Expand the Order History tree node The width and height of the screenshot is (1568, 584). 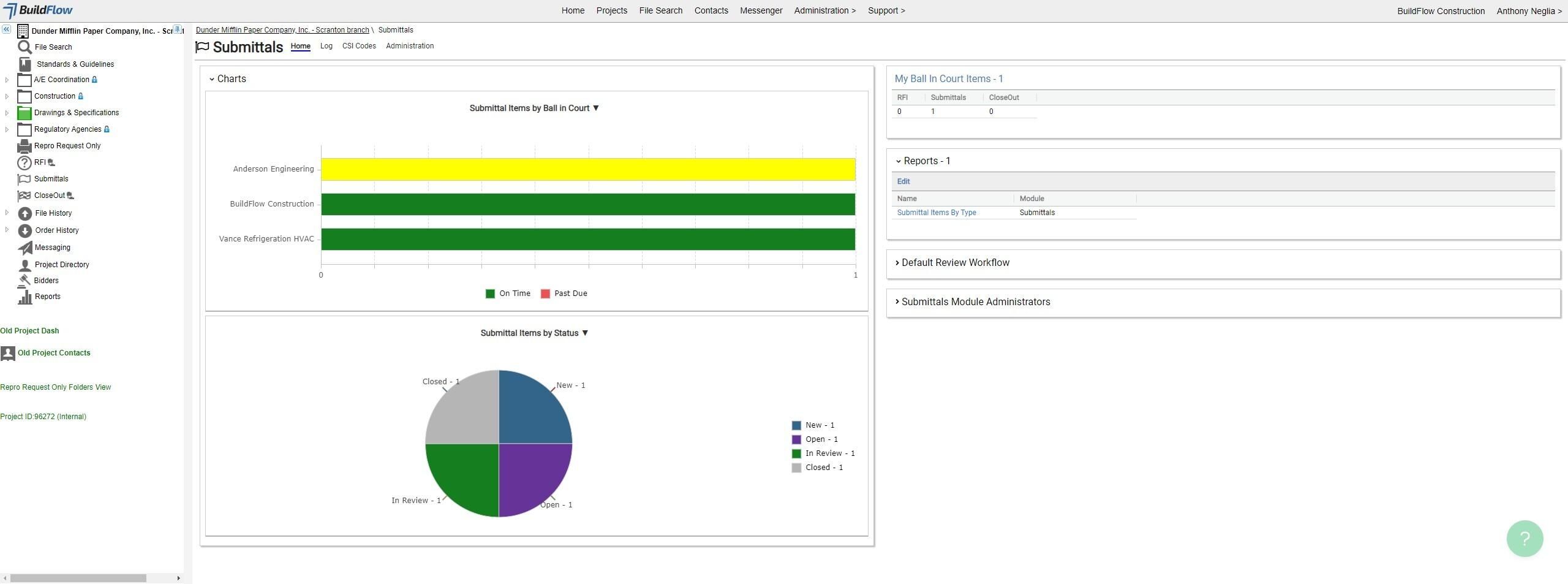[x=7, y=230]
